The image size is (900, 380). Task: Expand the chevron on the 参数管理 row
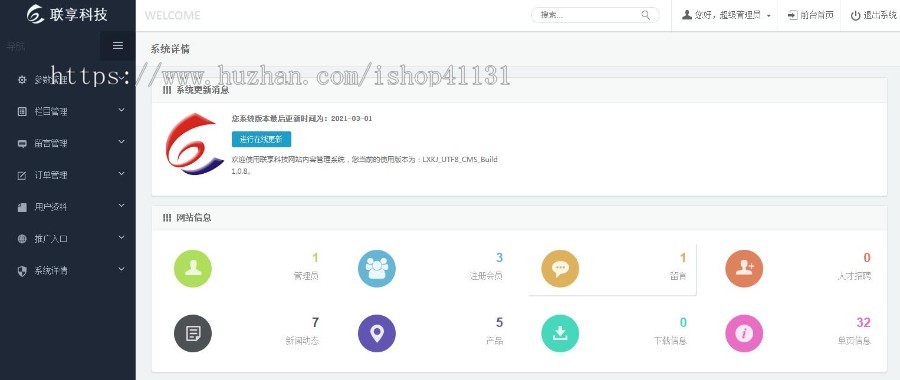[121, 78]
